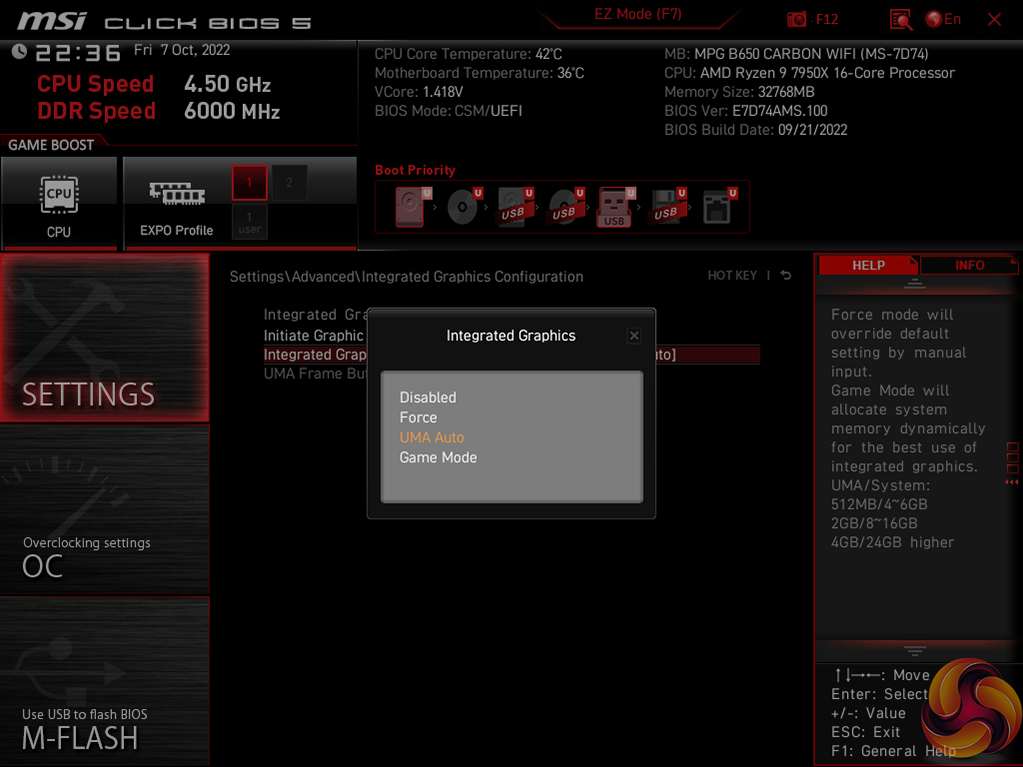Image resolution: width=1023 pixels, height=767 pixels.
Task: Select the UMA Frame Buffer setting row
Action: click(316, 374)
